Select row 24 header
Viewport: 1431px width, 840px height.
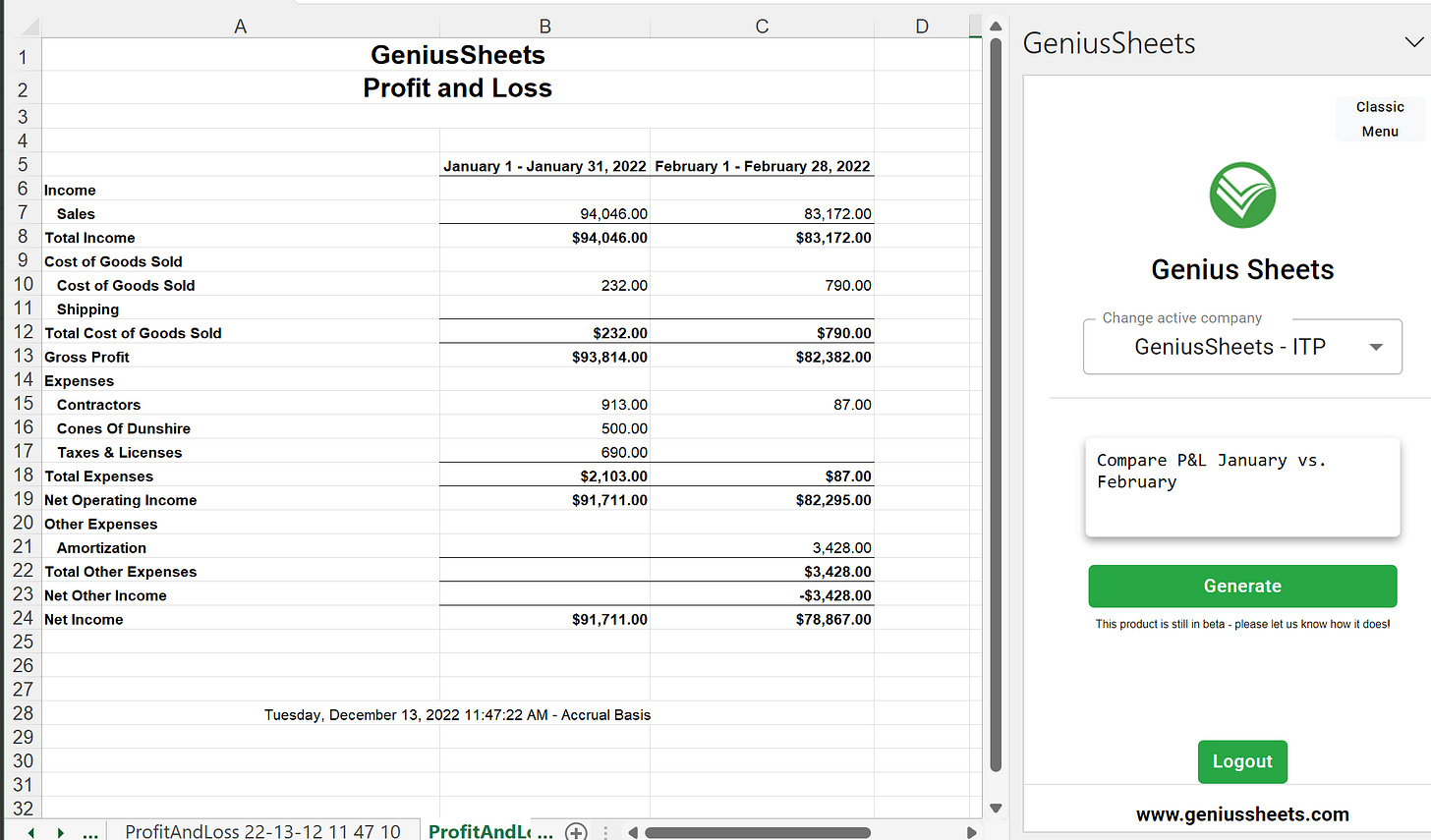tap(22, 618)
